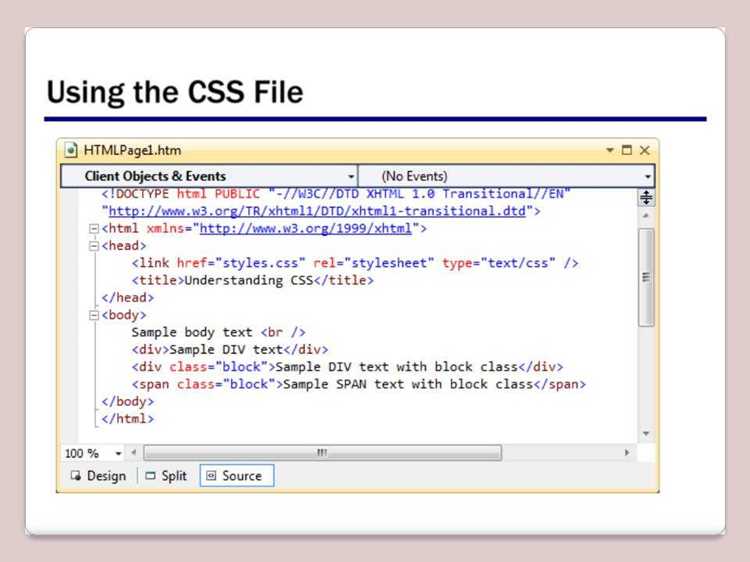This screenshot has height=562, width=750.
Task: Click the vertical scrollbar down arrow
Action: pos(646,433)
